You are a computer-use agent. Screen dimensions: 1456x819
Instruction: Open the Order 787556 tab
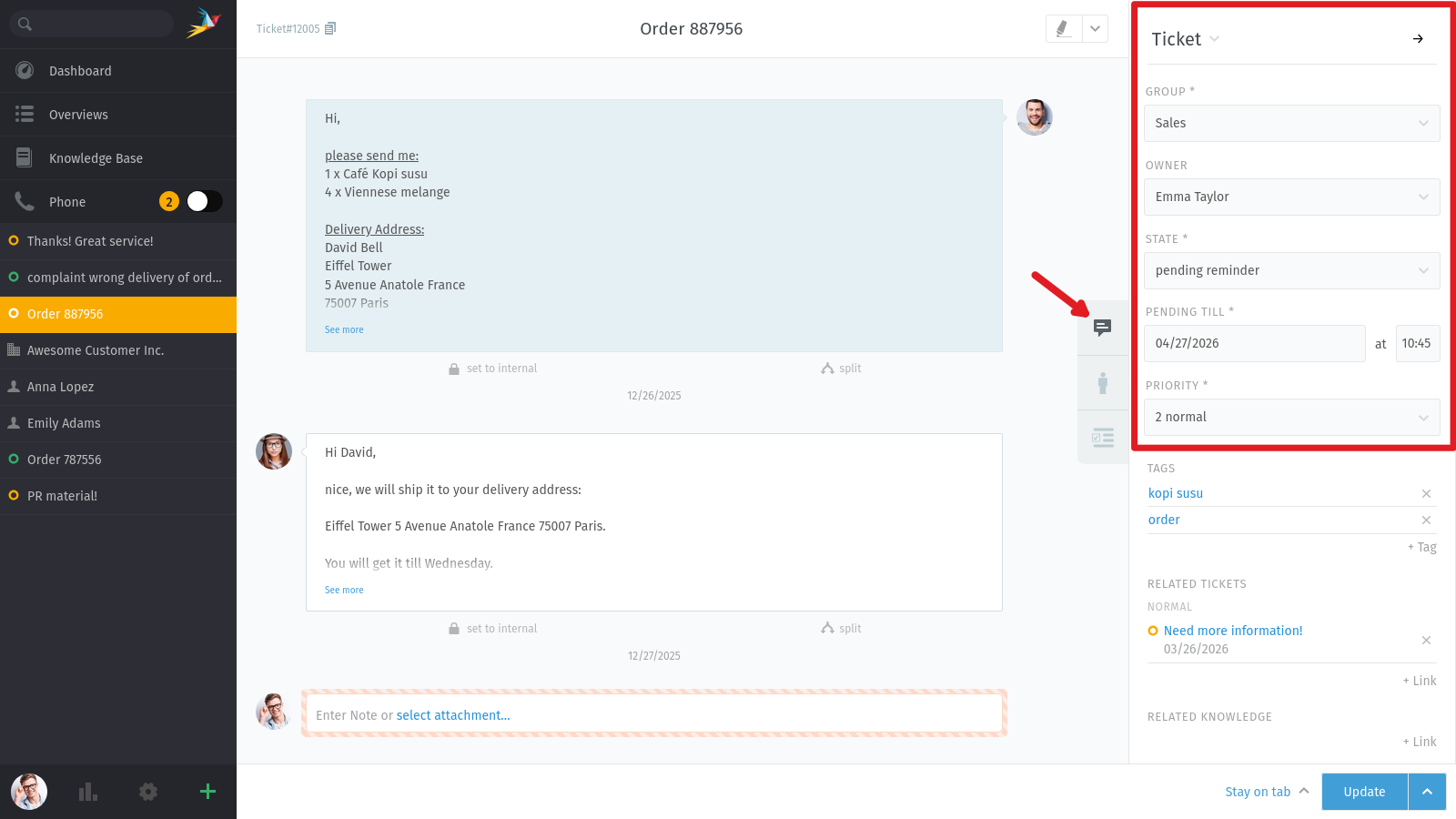pyautogui.click(x=118, y=460)
